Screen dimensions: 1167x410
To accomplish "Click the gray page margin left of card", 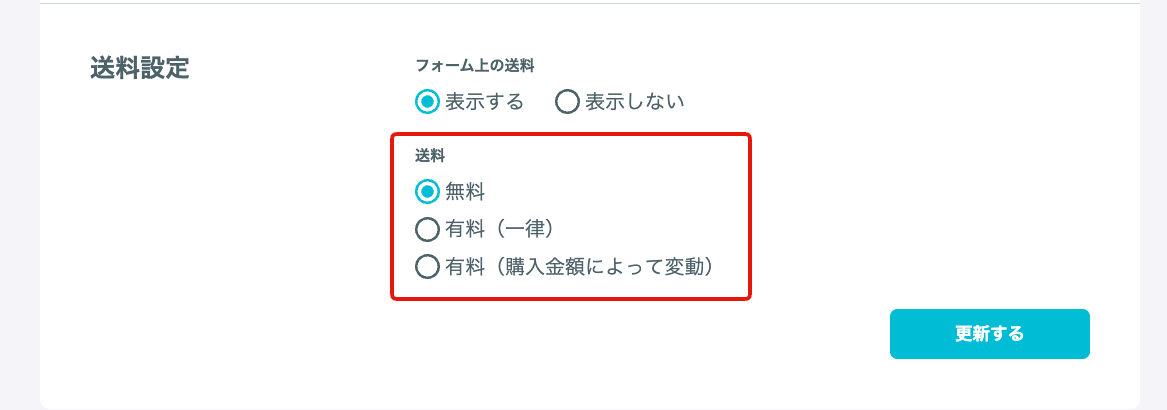I will tap(19, 205).
